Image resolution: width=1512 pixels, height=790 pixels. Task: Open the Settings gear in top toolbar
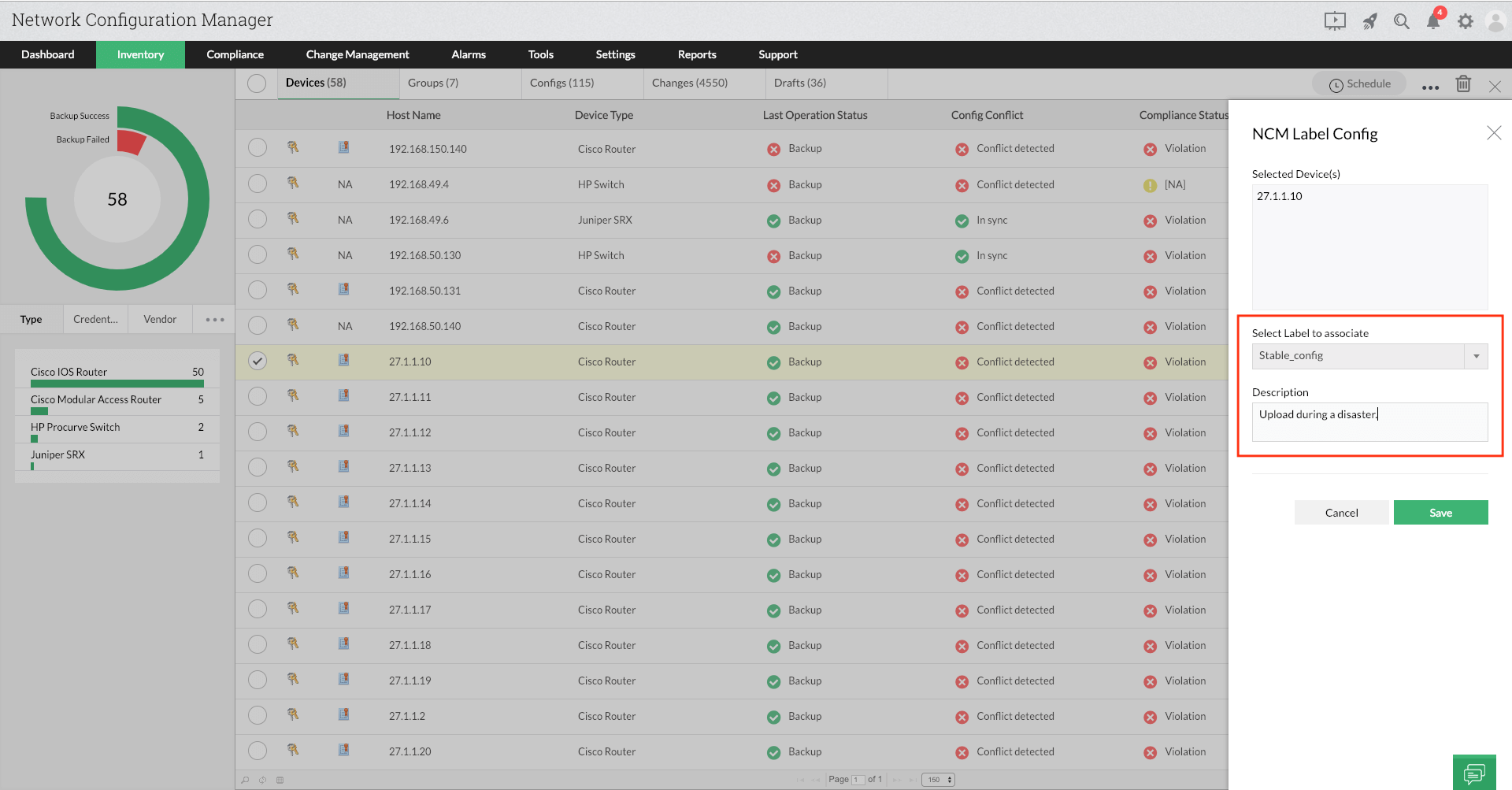point(1466,21)
